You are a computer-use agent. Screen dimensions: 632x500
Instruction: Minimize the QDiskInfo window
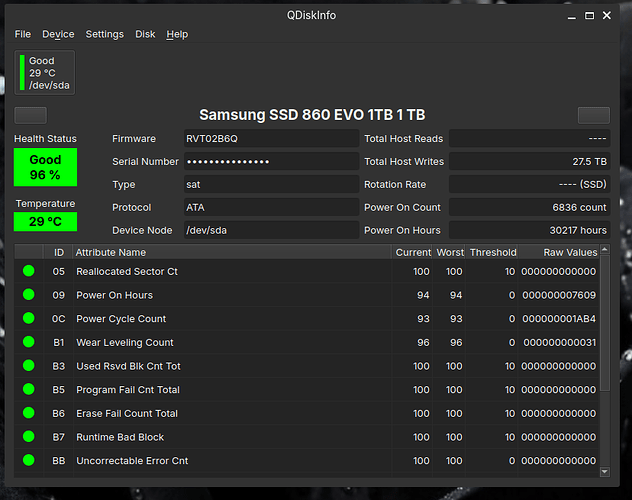pyautogui.click(x=571, y=16)
